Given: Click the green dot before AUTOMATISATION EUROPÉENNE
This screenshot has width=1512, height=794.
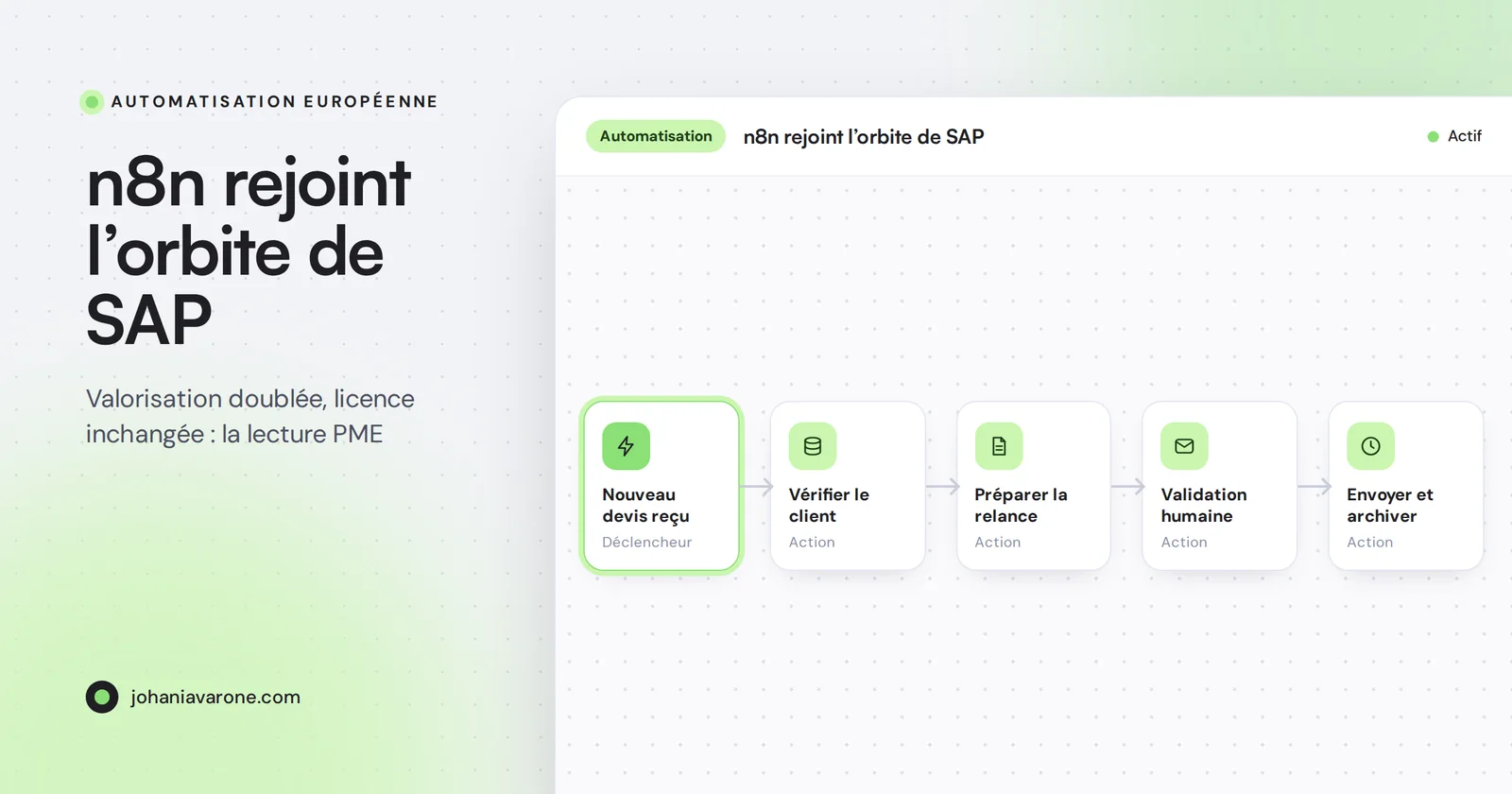Looking at the screenshot, I should tap(92, 101).
